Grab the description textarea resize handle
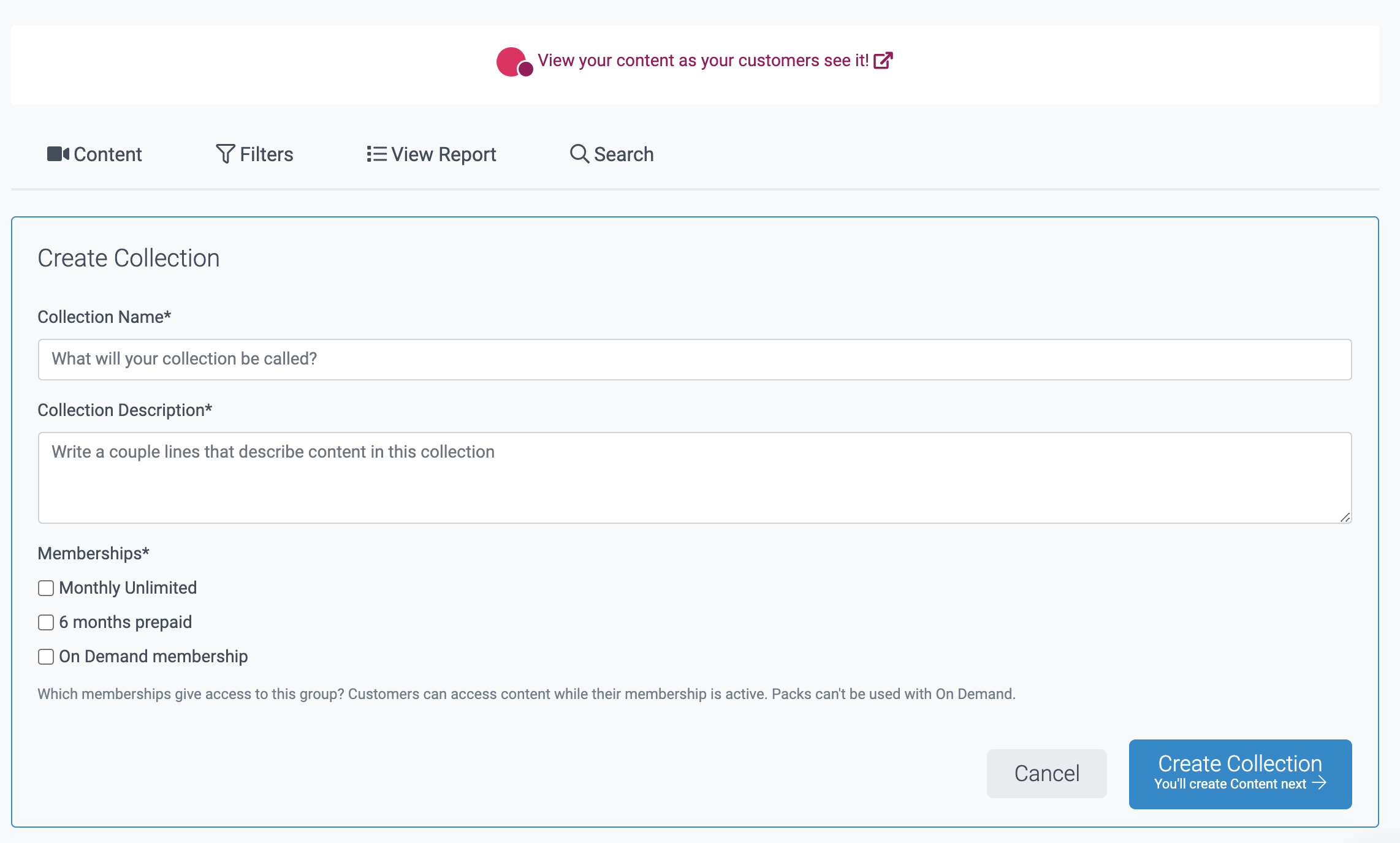Screen dimensions: 1400x843 1345,517
